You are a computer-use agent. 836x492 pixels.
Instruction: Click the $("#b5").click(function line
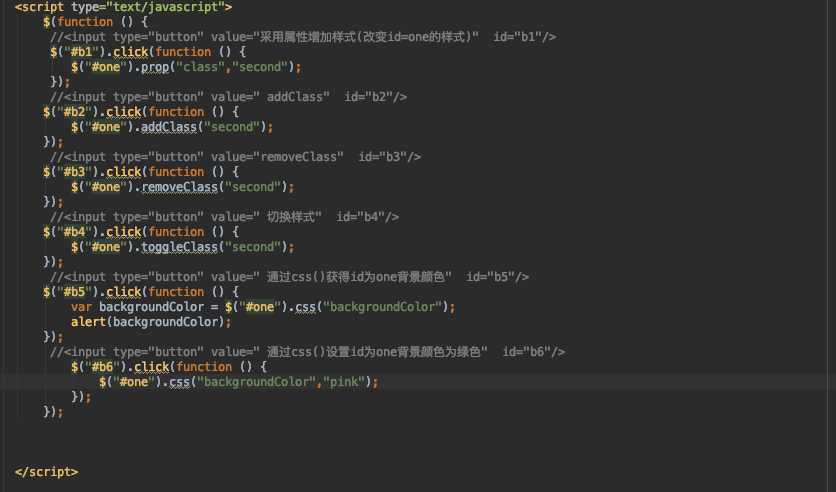(x=141, y=292)
